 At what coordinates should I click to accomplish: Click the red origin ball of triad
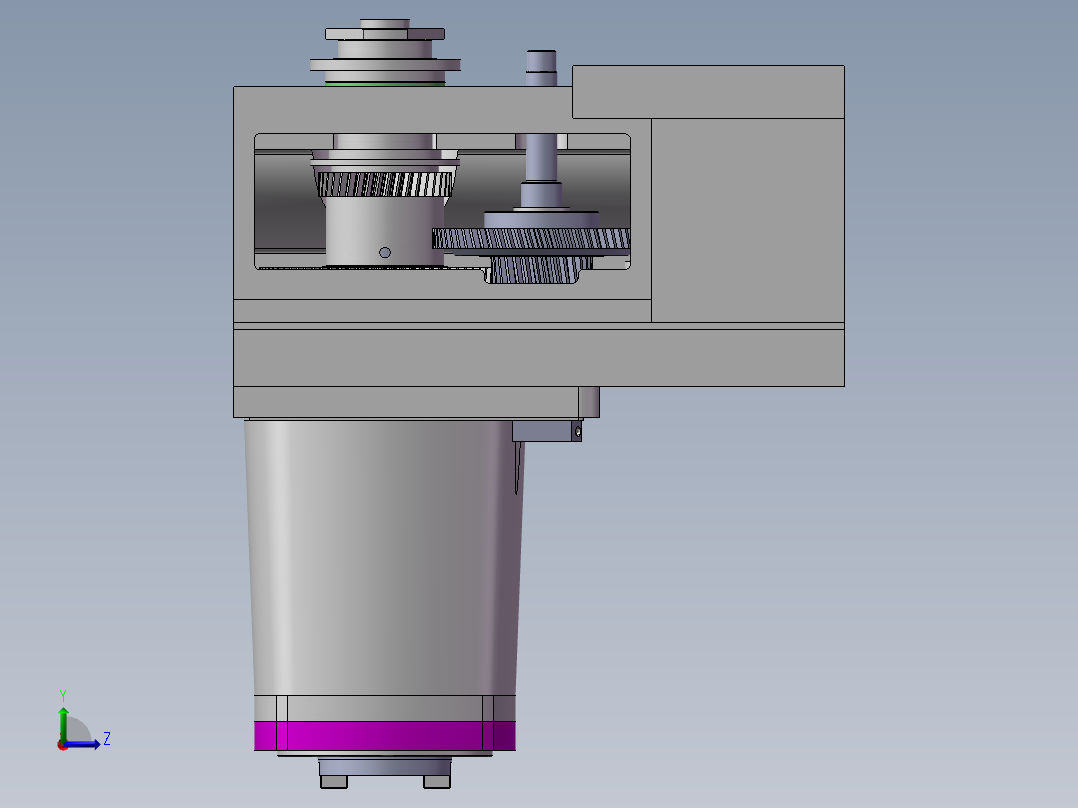pos(62,745)
